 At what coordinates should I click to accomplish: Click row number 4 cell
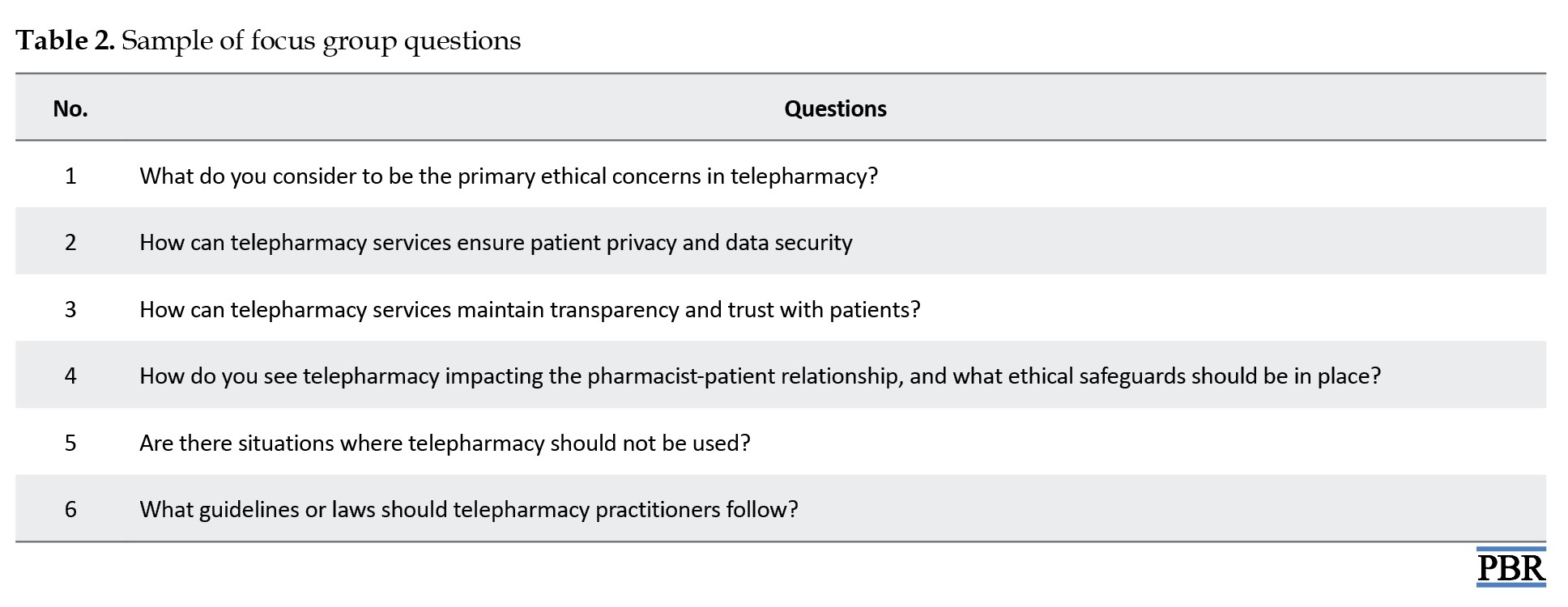(70, 376)
